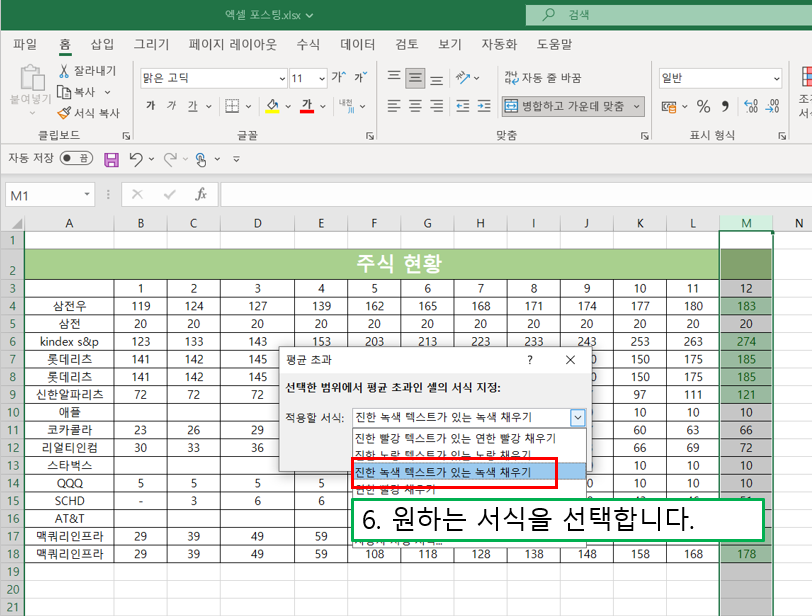This screenshot has height=616, width=812.
Task: Click the title cell 주식 현황
Action: 372,264
